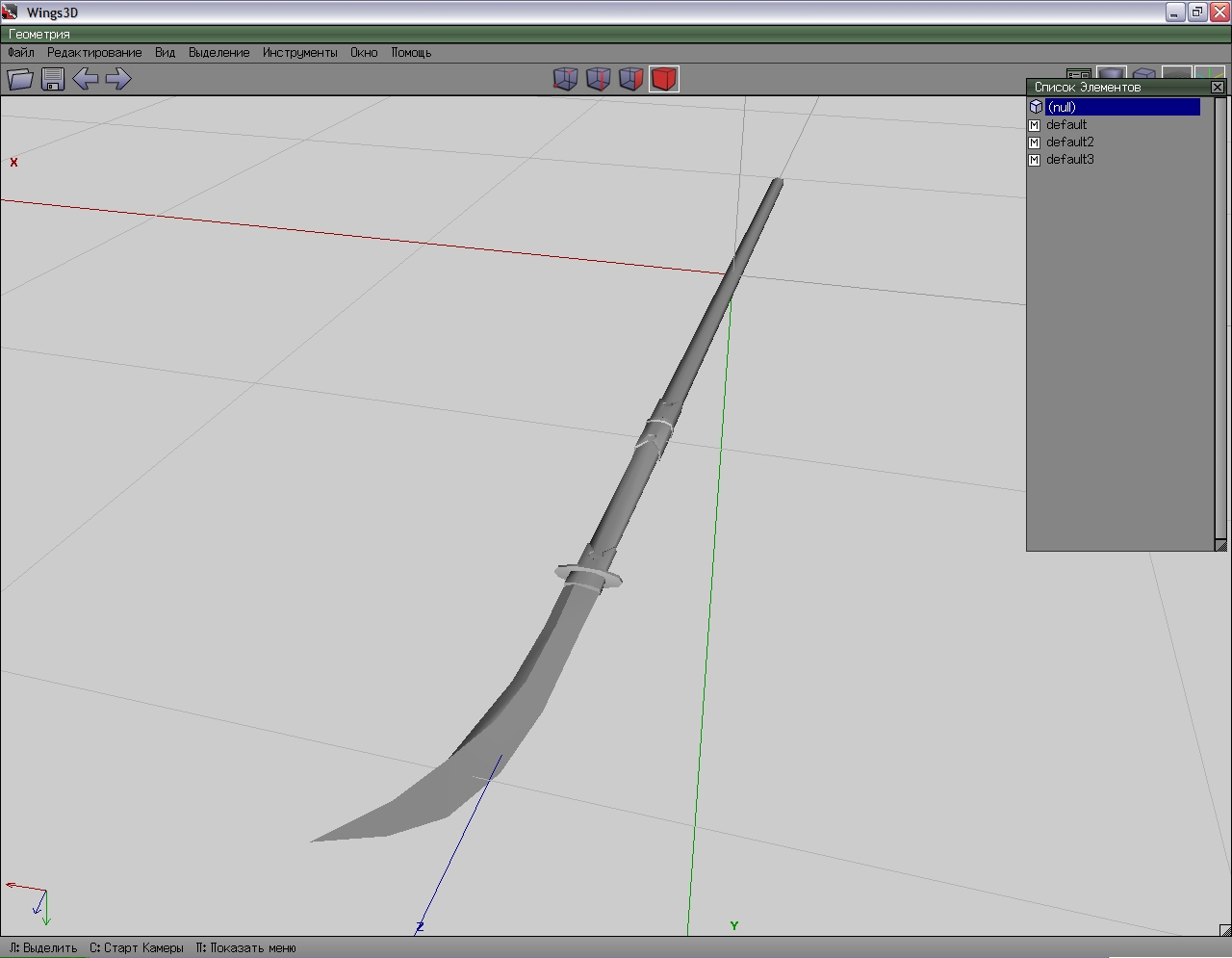Close the Список Элементов panel
Viewport: 1232px width, 958px height.
[x=1218, y=87]
